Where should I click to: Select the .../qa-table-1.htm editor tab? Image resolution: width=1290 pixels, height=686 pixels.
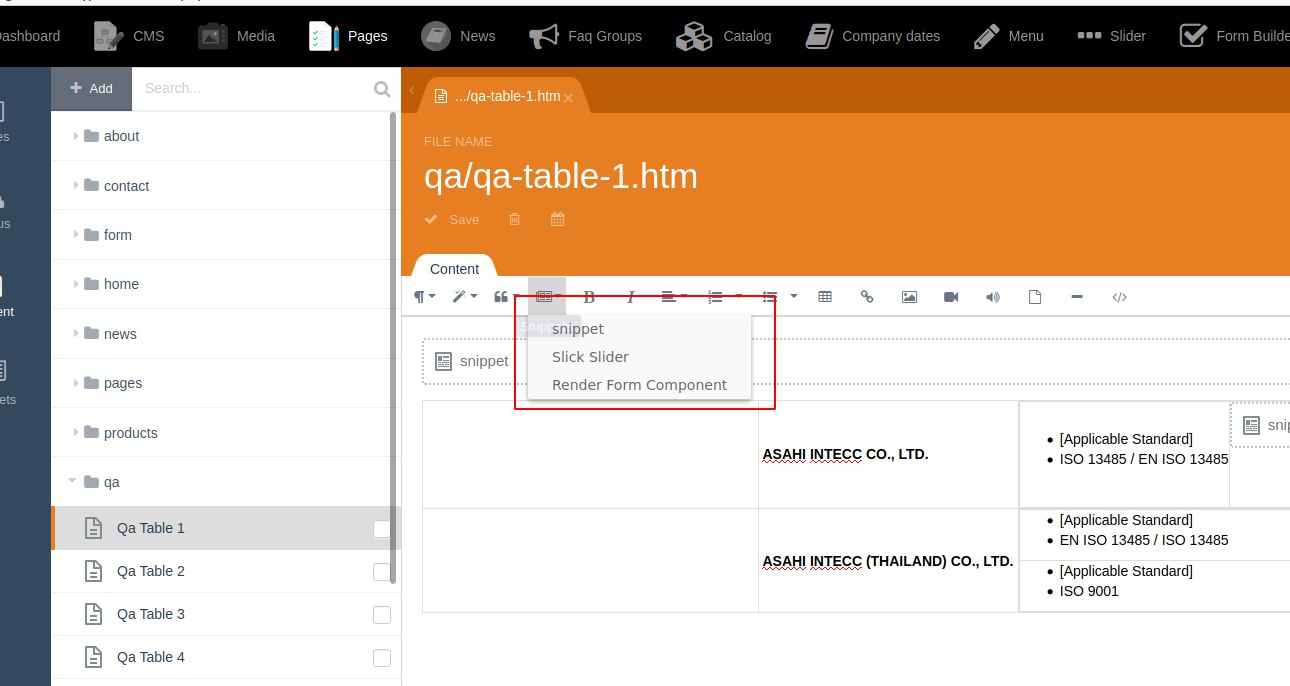[503, 96]
